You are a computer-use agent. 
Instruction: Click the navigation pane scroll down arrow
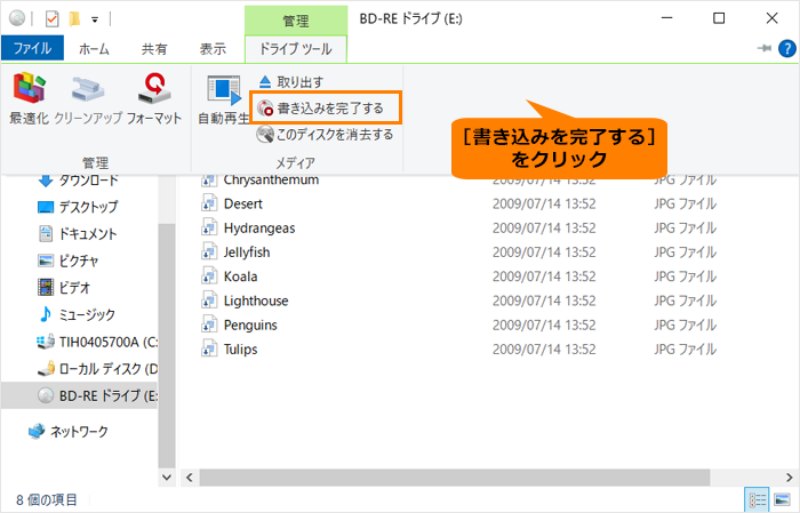click(x=166, y=477)
